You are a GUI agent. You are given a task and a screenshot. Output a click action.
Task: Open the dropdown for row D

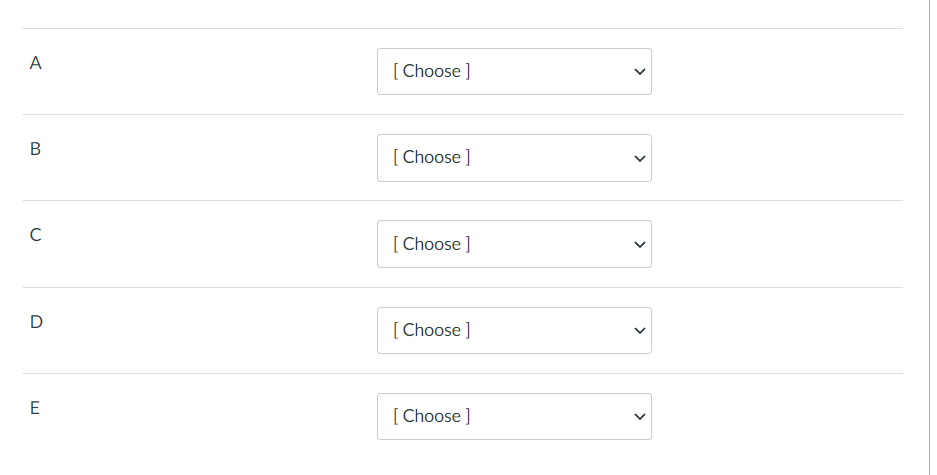[514, 330]
